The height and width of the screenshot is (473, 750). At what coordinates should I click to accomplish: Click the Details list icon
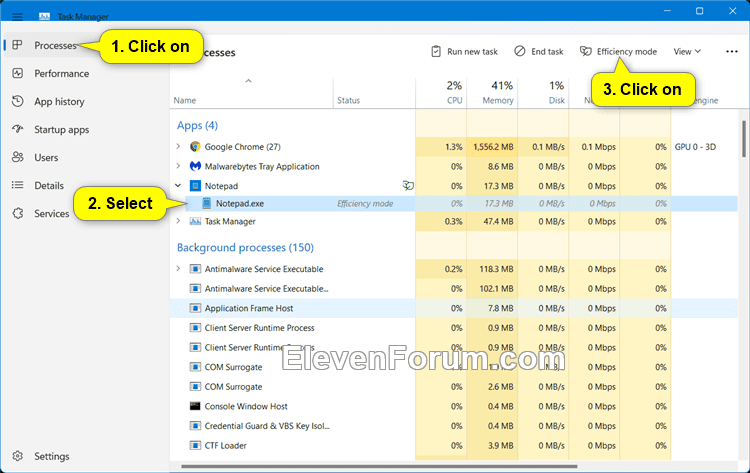18,185
